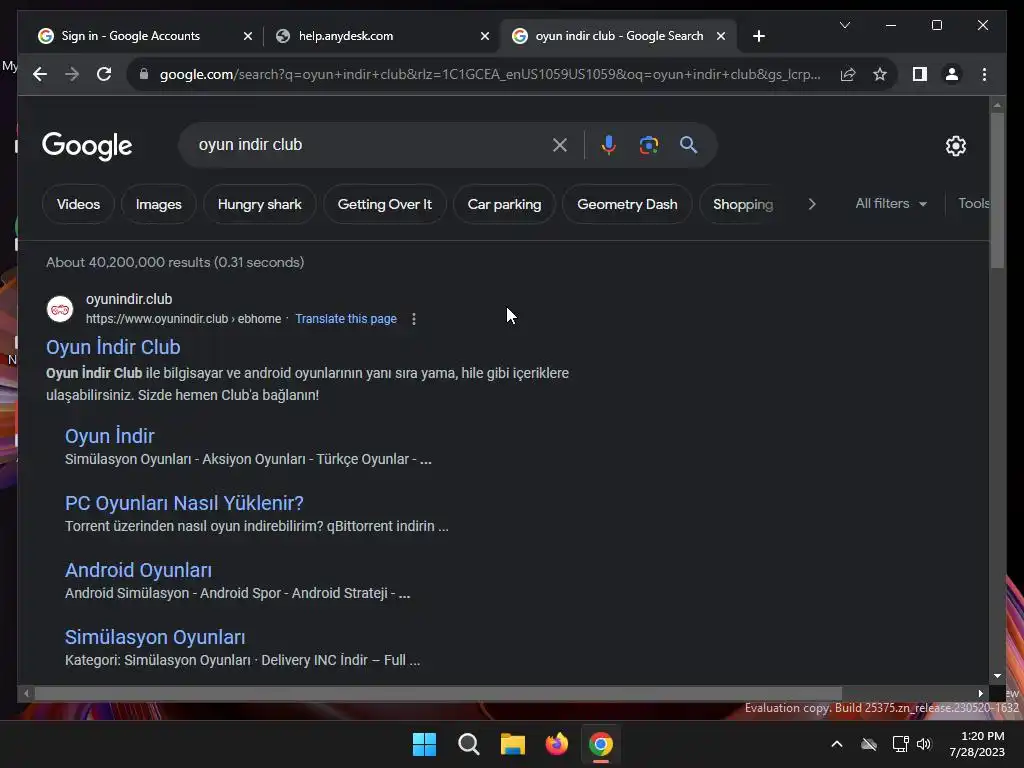1024x768 pixels.
Task: Submit search with magnifier icon
Action: [688, 145]
